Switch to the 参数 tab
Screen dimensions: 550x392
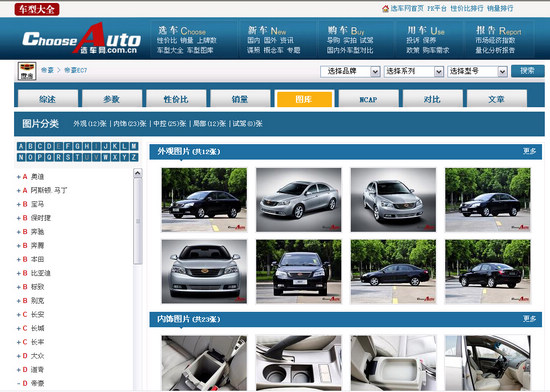pyautogui.click(x=112, y=99)
